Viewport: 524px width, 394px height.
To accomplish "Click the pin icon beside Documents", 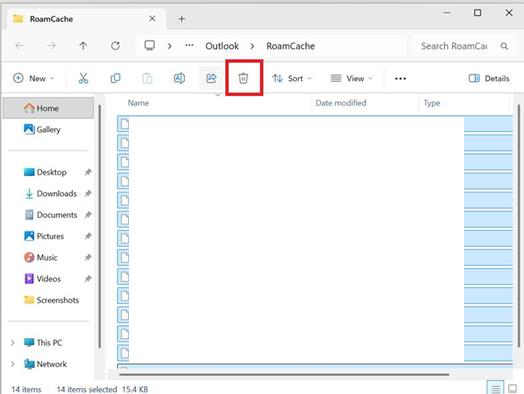I will pos(88,215).
